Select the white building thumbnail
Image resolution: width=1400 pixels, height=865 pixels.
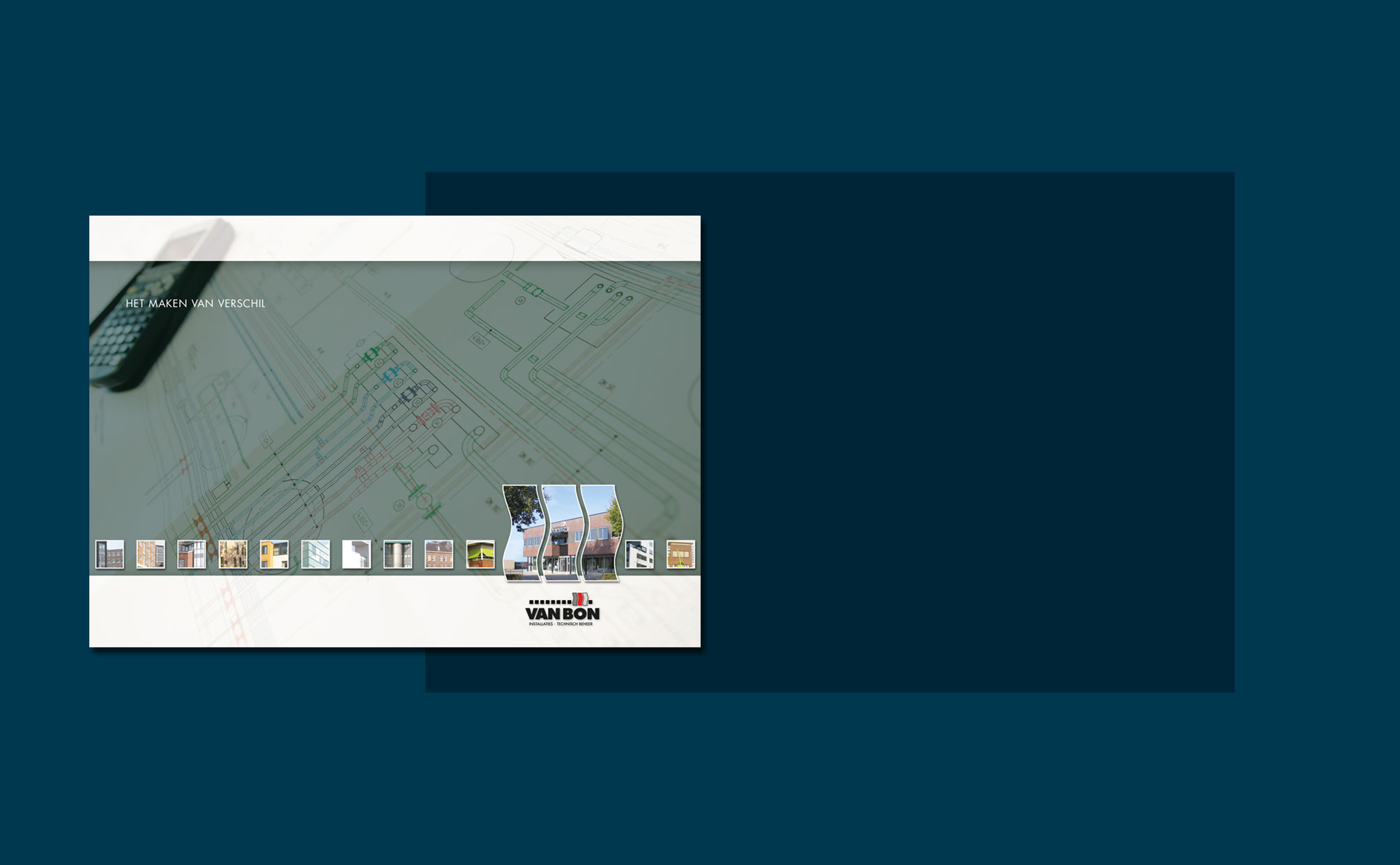tap(356, 555)
